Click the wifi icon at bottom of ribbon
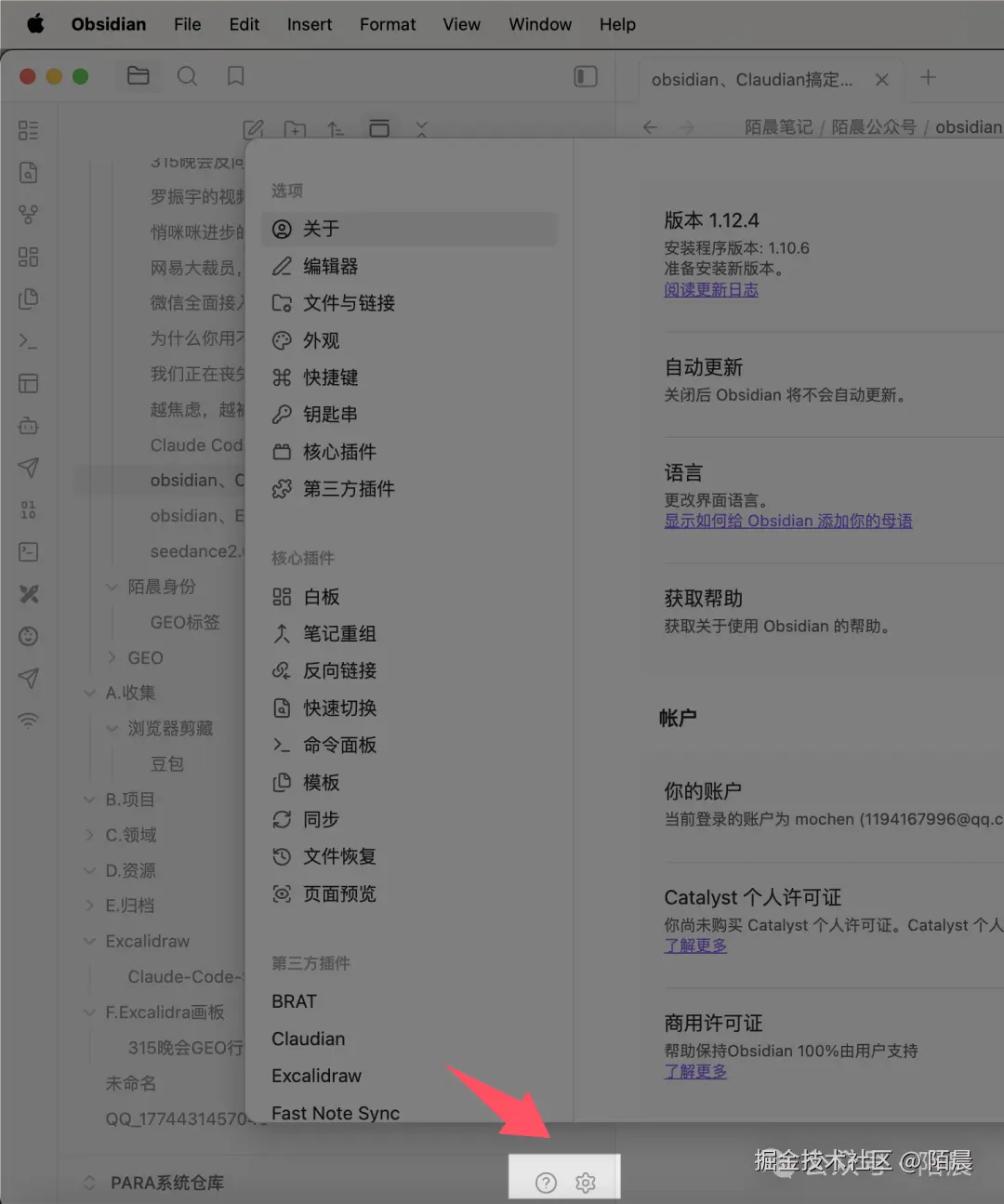The height and width of the screenshot is (1204, 1004). coord(28,719)
